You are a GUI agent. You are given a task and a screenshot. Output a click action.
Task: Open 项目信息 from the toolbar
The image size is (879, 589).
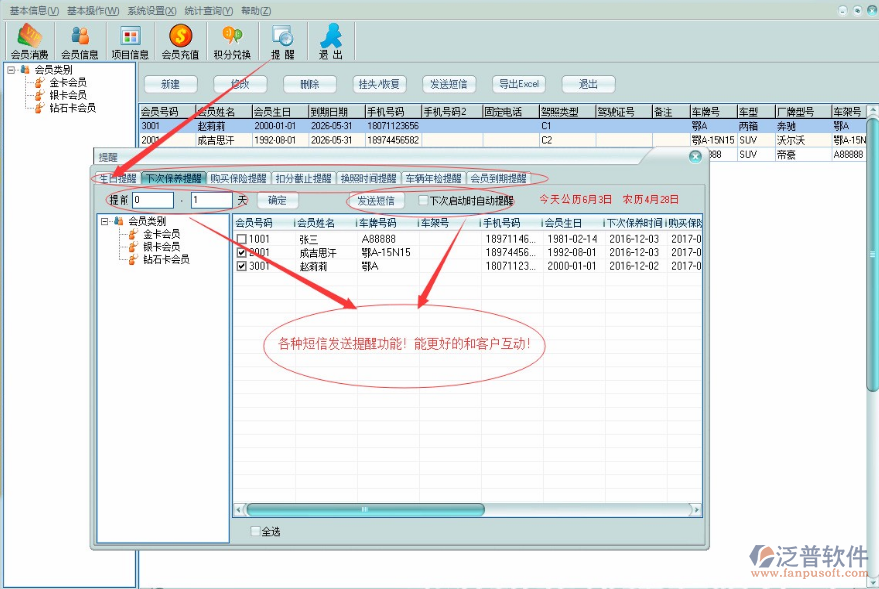point(130,40)
